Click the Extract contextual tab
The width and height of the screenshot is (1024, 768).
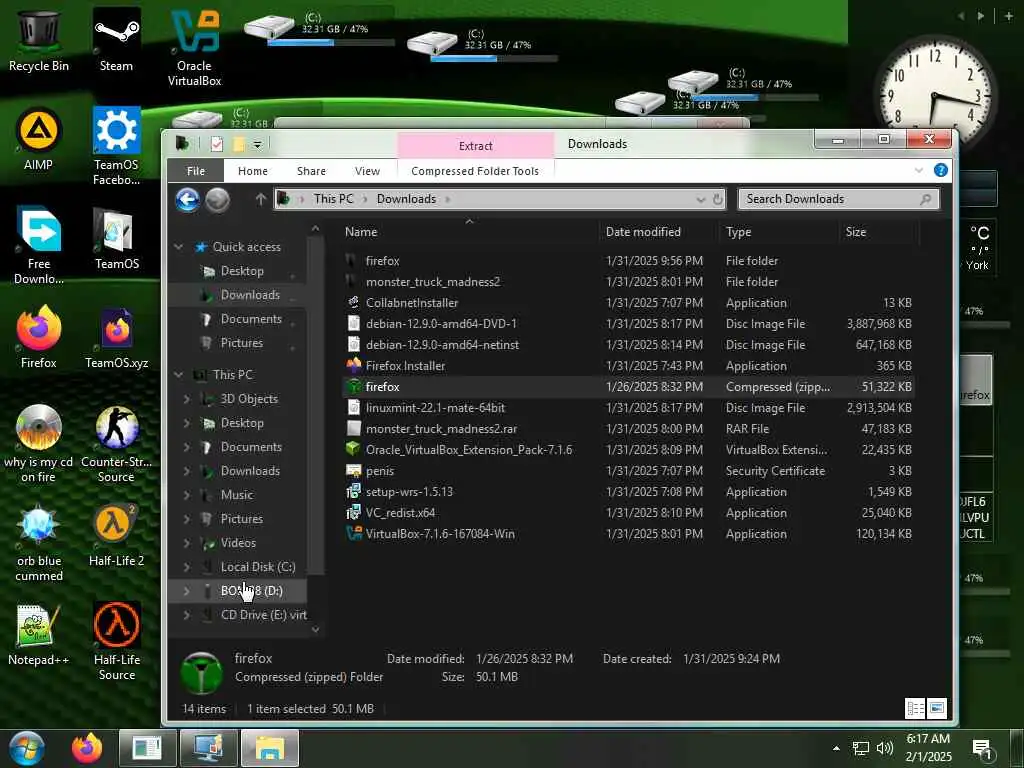pos(475,146)
